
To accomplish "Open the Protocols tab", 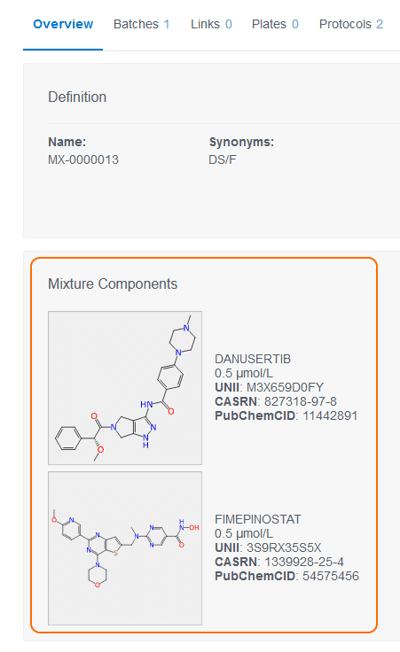I will pos(351,24).
